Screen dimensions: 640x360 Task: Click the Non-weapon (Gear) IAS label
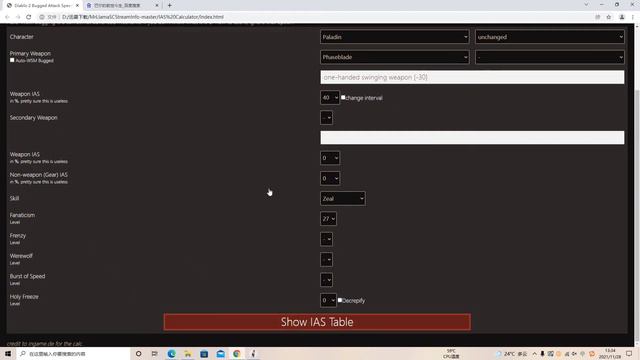point(39,175)
